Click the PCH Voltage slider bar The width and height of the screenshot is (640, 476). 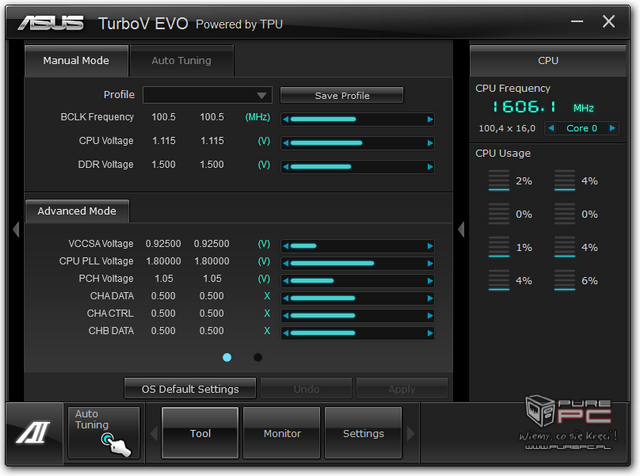[x=358, y=281]
